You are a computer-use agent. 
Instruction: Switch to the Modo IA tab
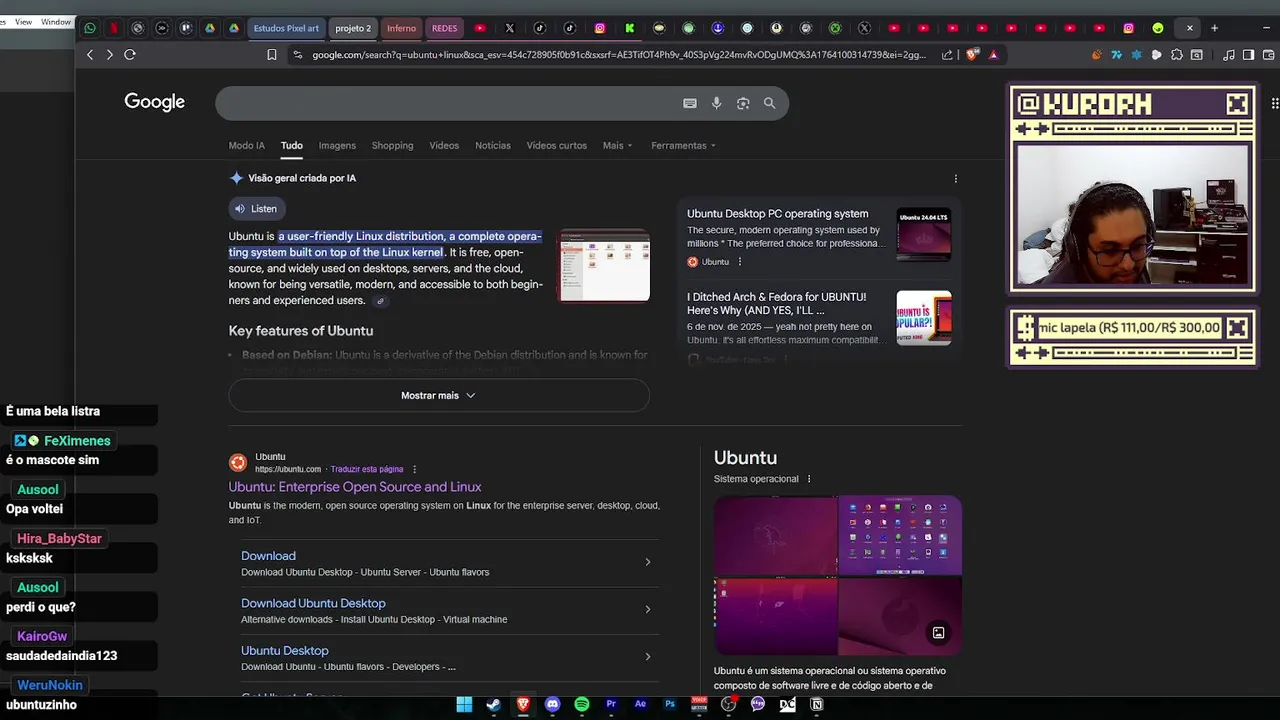click(246, 146)
